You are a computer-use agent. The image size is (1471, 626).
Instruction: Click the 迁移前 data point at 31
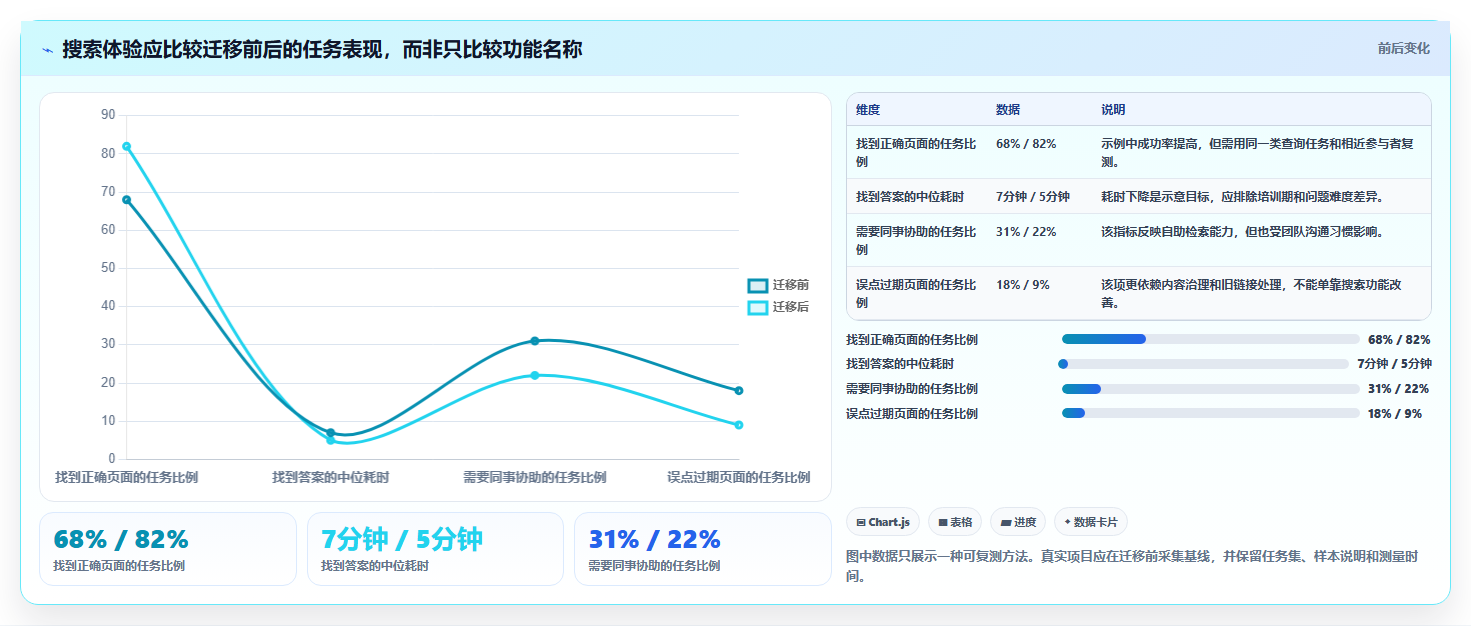pos(535,341)
